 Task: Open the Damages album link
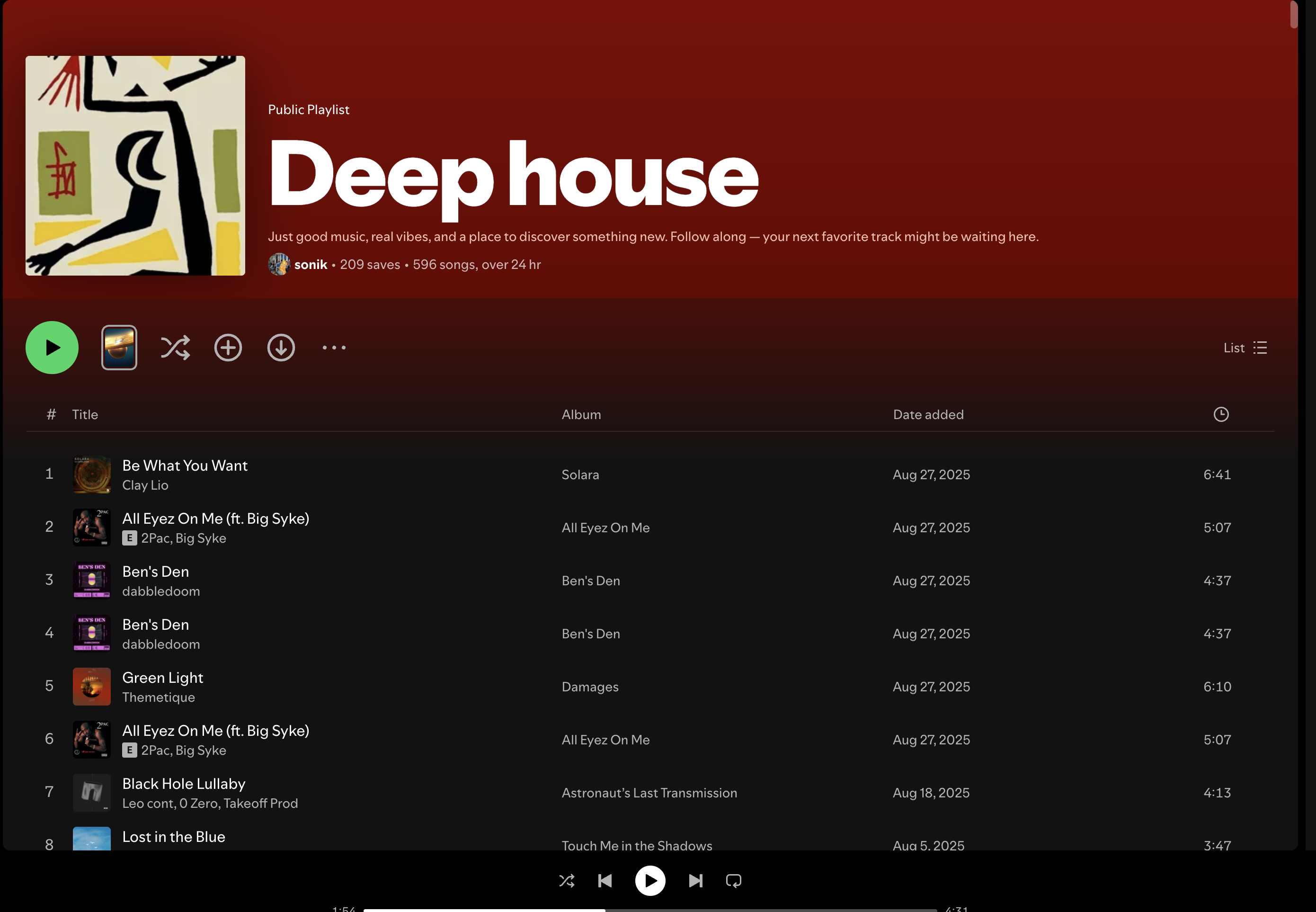(590, 686)
